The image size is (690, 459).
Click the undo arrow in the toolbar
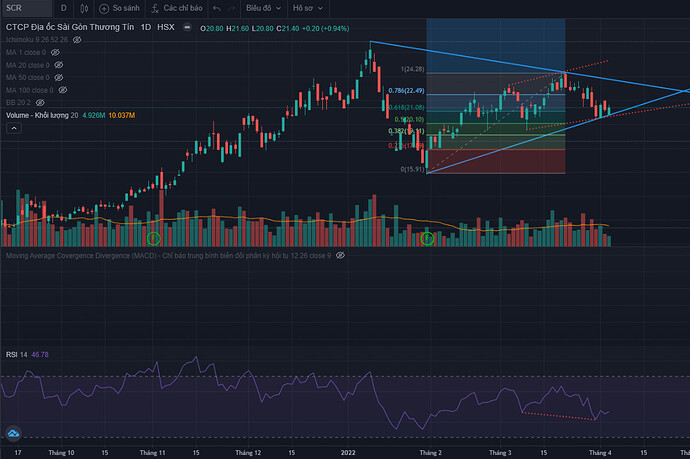[217, 8]
